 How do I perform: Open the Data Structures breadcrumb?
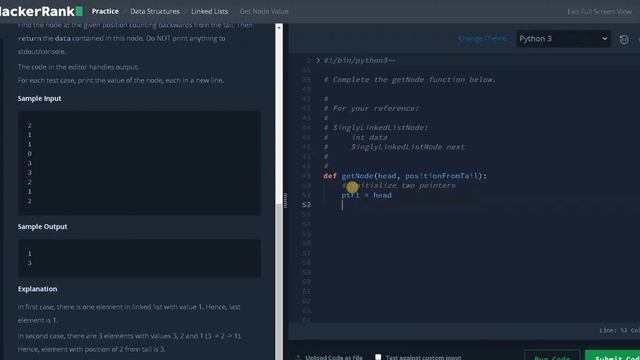coord(155,11)
